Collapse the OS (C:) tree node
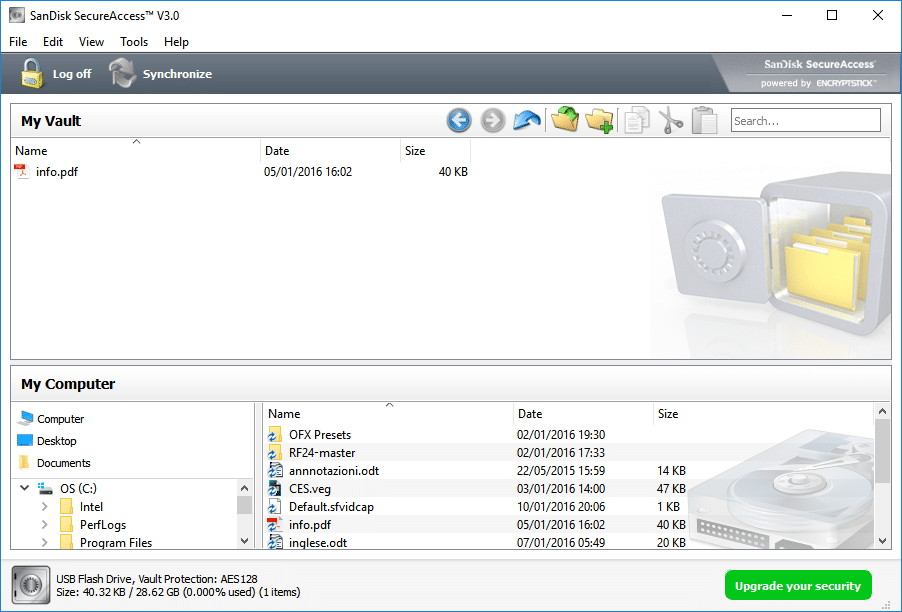 click(x=25, y=488)
